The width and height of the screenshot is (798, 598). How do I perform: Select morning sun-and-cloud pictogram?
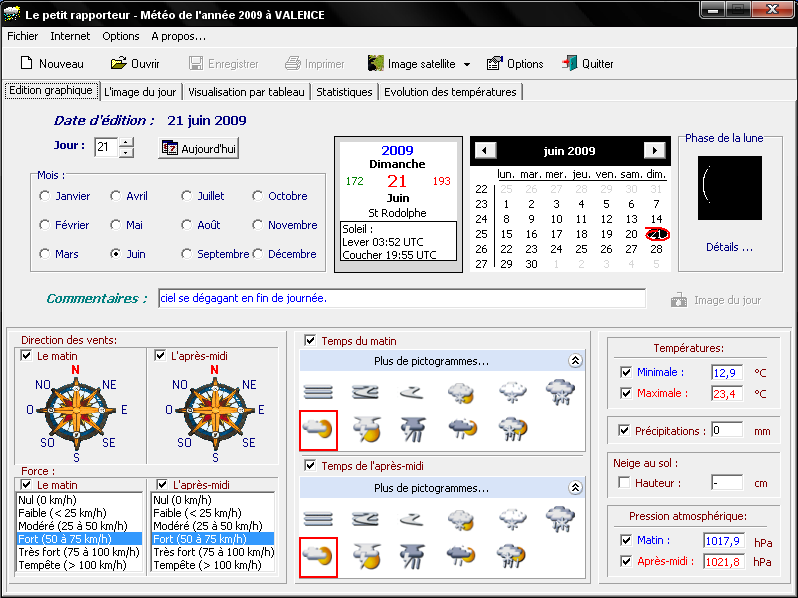320,429
